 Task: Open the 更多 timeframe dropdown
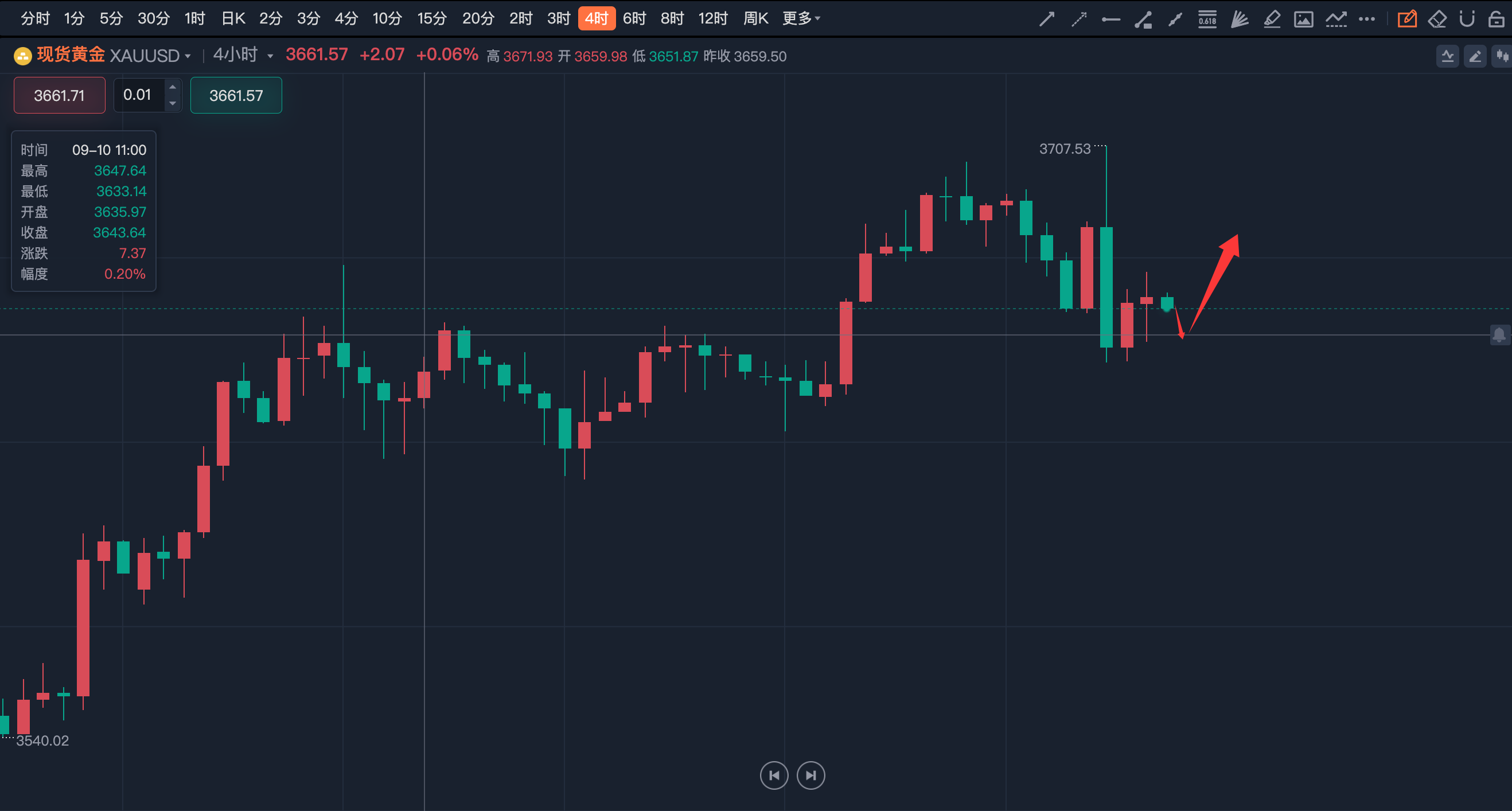tap(801, 19)
